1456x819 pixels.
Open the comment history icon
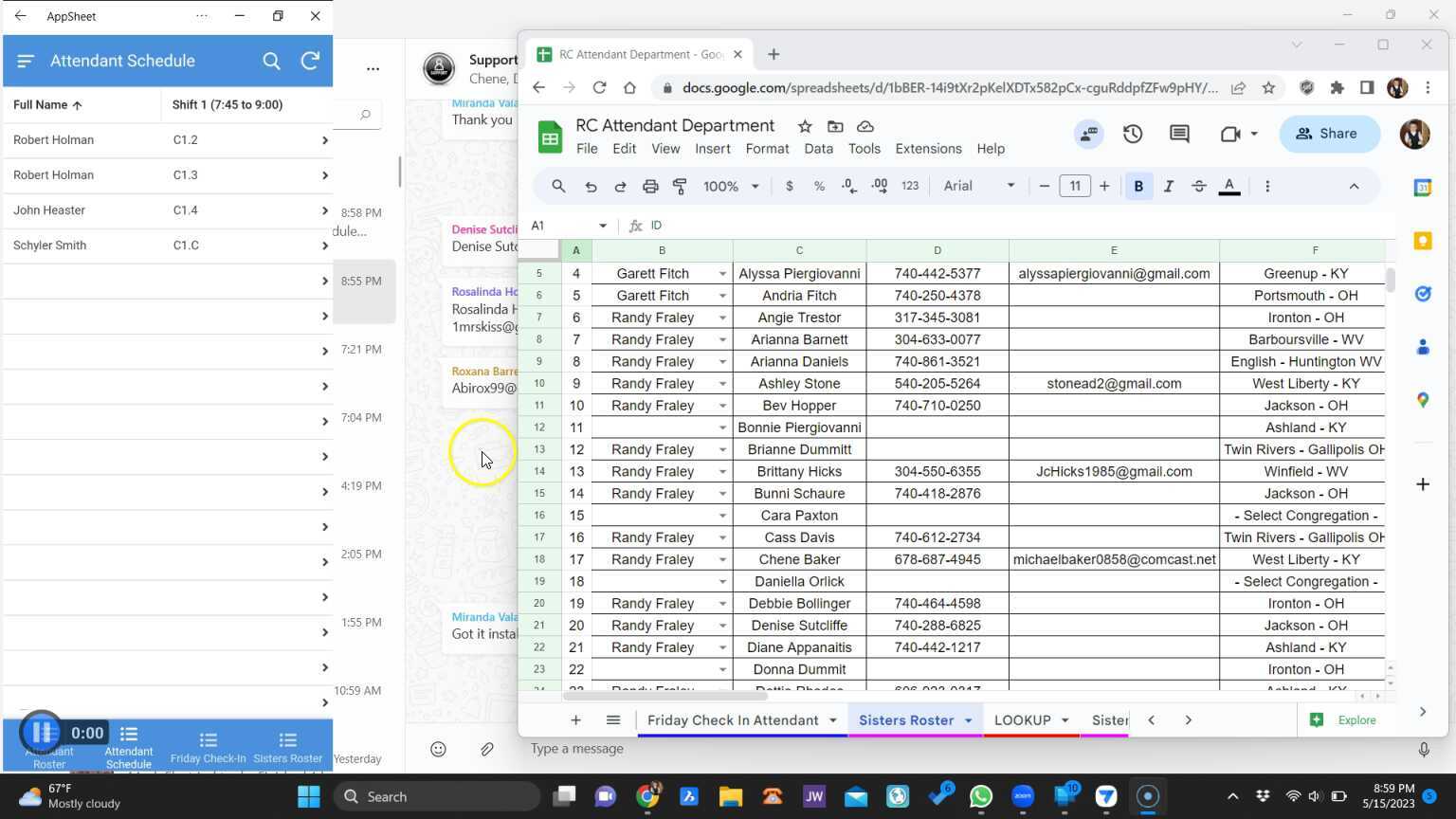pos(1177,134)
